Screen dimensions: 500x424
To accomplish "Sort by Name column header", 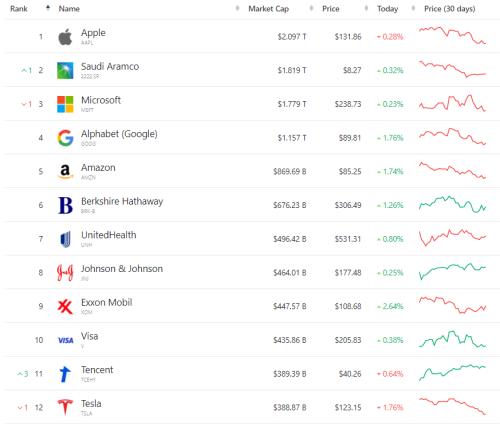I will [69, 9].
